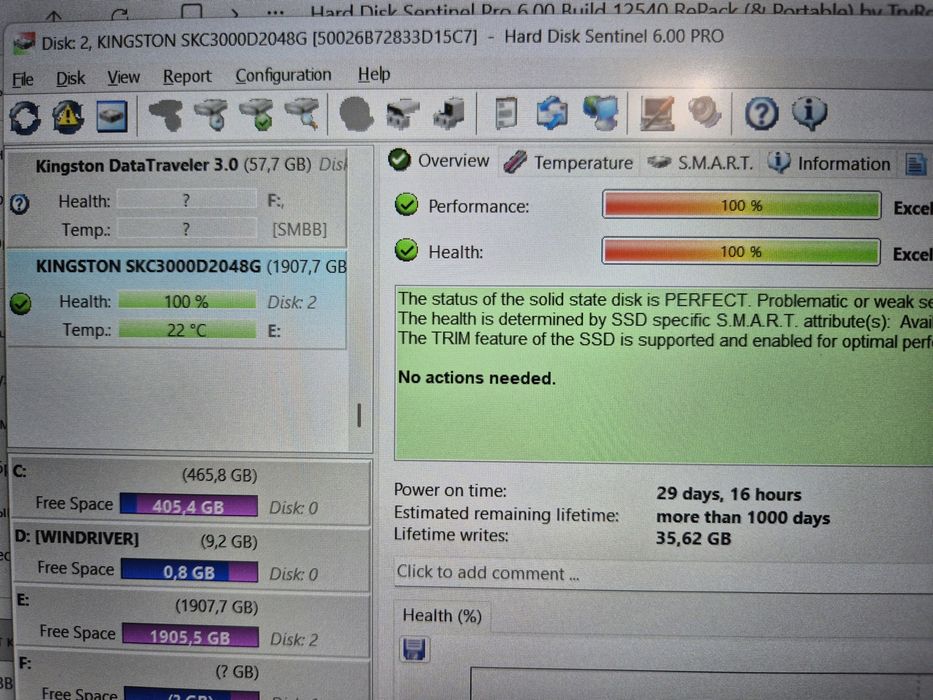The image size is (933, 700).
Task: Click the DataTraveler '[SMBB]' label
Action: (x=299, y=229)
